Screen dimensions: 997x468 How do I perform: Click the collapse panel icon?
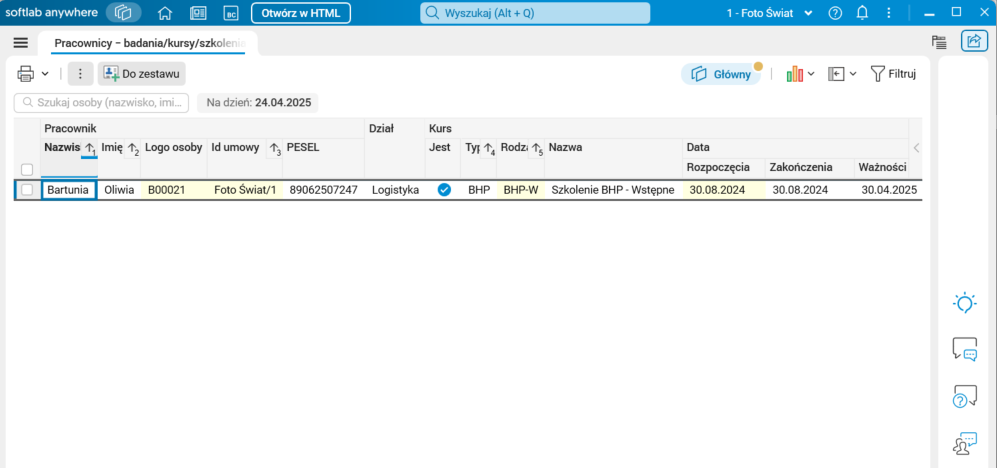[x=835, y=74]
